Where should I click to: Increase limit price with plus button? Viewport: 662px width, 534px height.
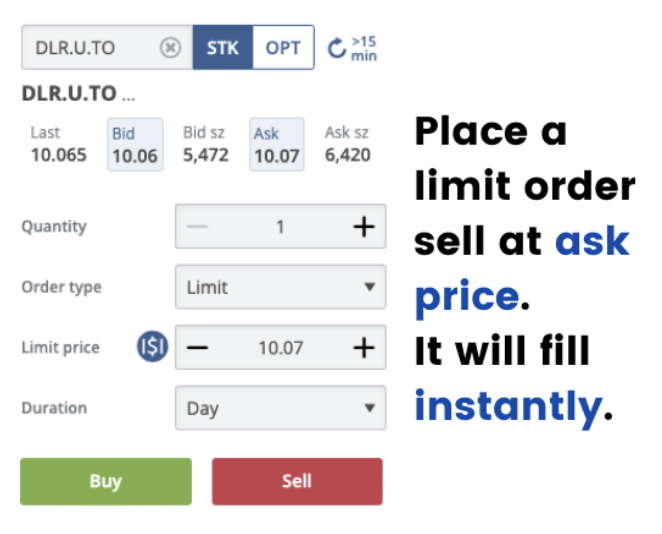[x=363, y=348]
